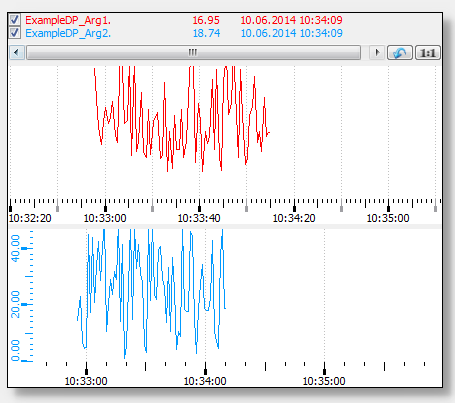Click the left scroll arrow button
Screen dimensions: 455x403
pyautogui.click(x=17, y=53)
